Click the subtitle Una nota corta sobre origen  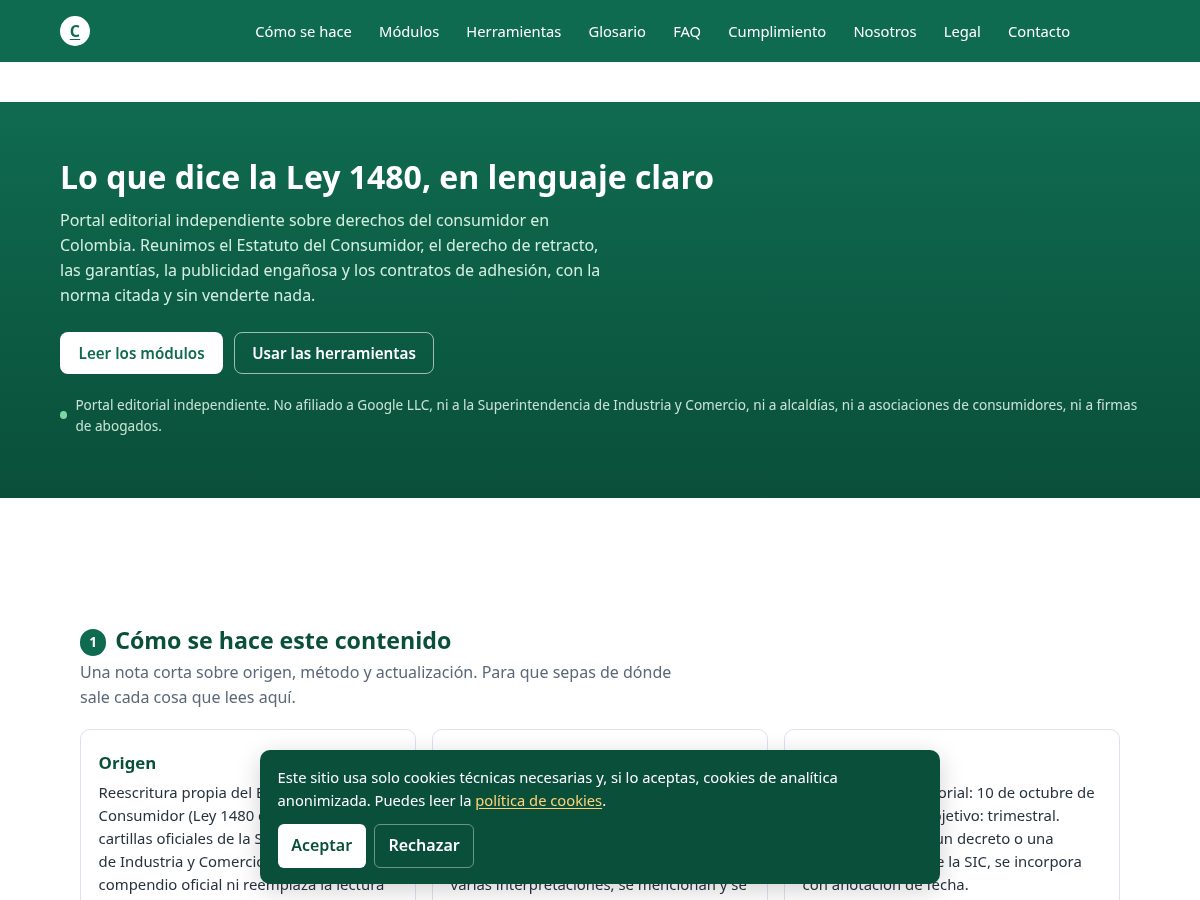[x=375, y=684]
